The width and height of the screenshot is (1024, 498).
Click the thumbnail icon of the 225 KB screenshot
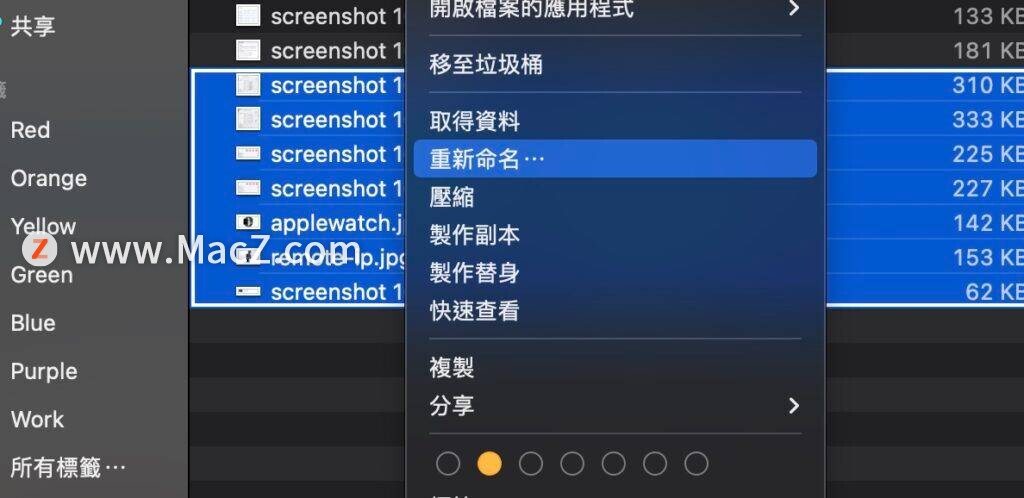[x=248, y=154]
